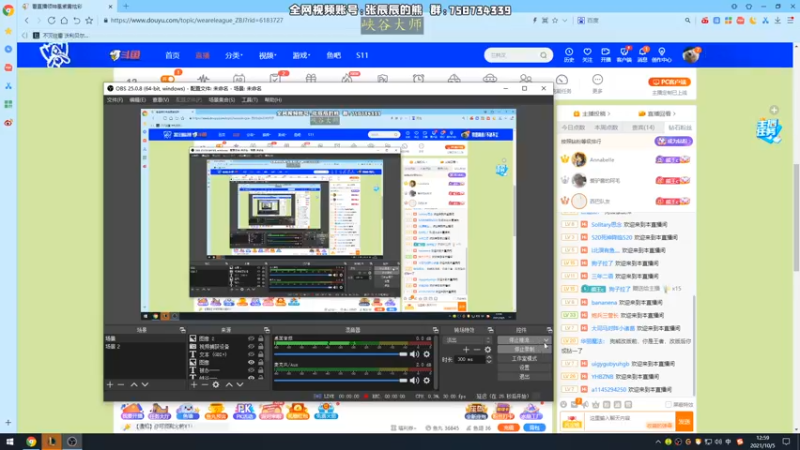This screenshot has width=800, height=450.
Task: Open OBS settings button in controls
Action: point(524,367)
